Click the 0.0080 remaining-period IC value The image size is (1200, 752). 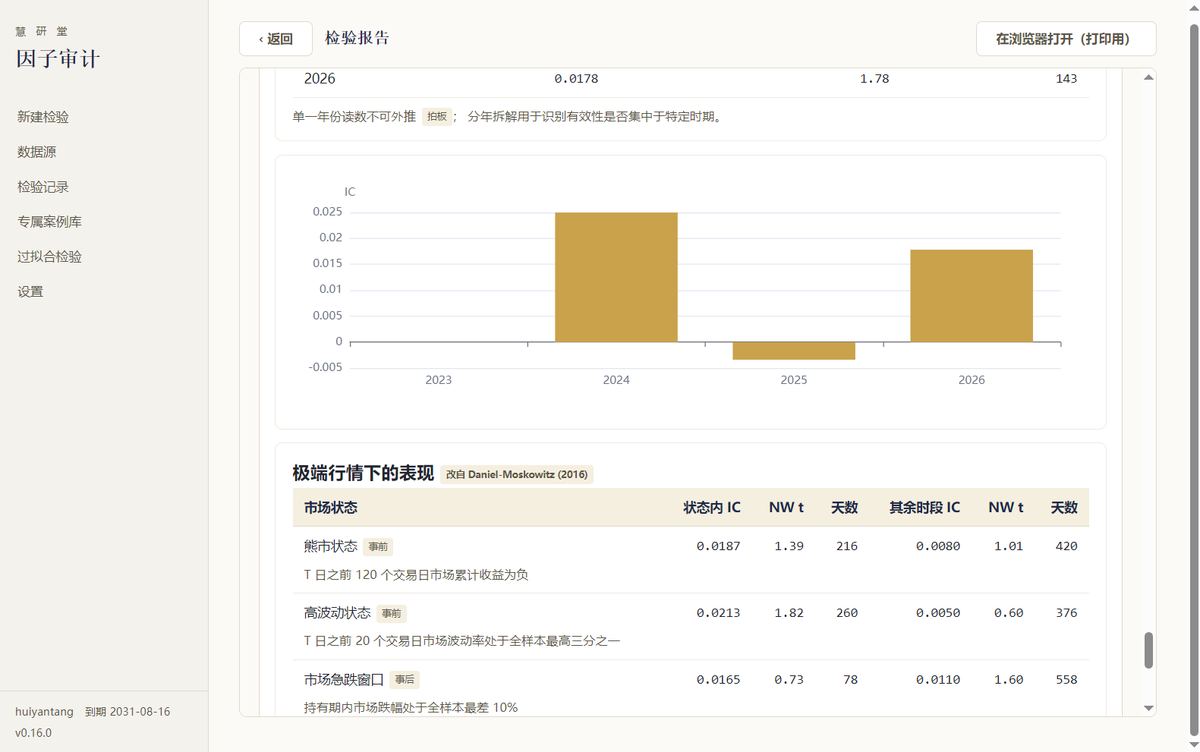pos(937,546)
